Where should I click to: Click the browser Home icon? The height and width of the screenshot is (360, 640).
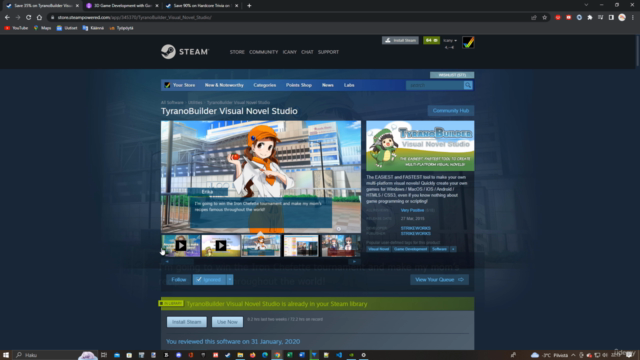[x=39, y=18]
